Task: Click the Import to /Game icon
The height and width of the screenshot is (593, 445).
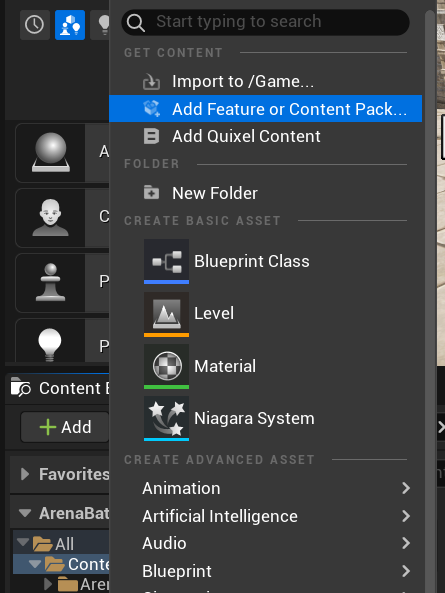Action: click(151, 82)
